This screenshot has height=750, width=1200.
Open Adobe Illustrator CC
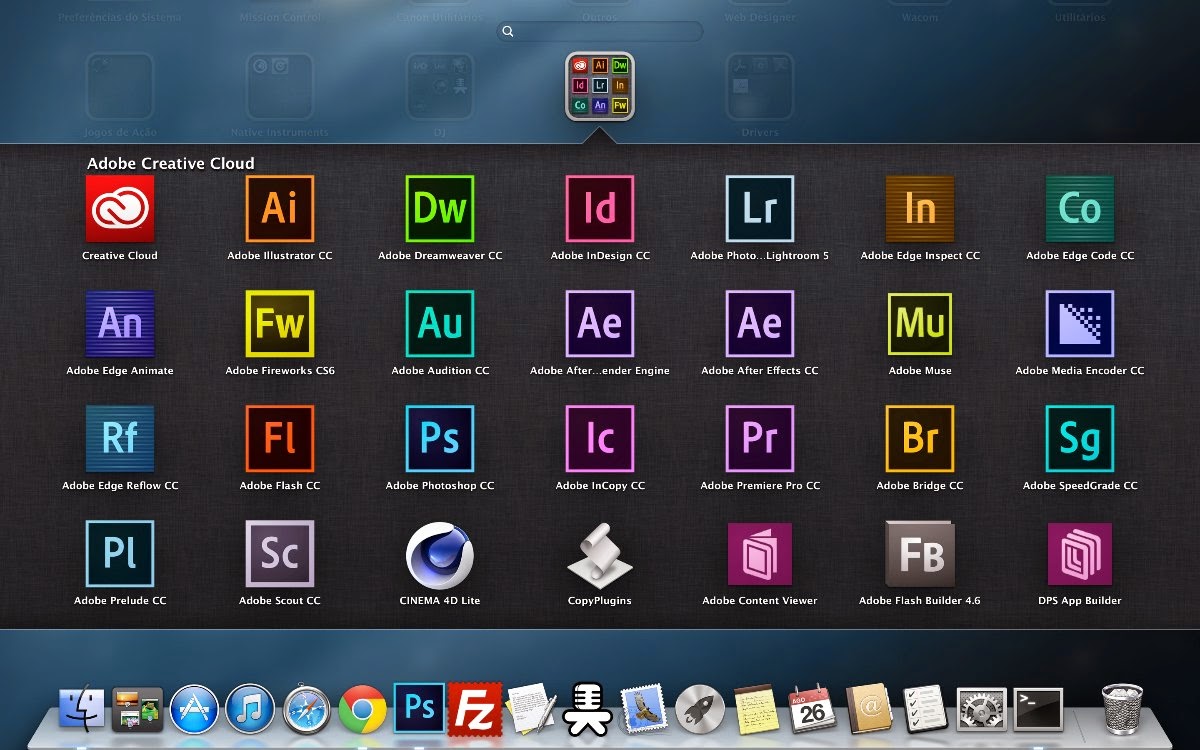point(278,209)
